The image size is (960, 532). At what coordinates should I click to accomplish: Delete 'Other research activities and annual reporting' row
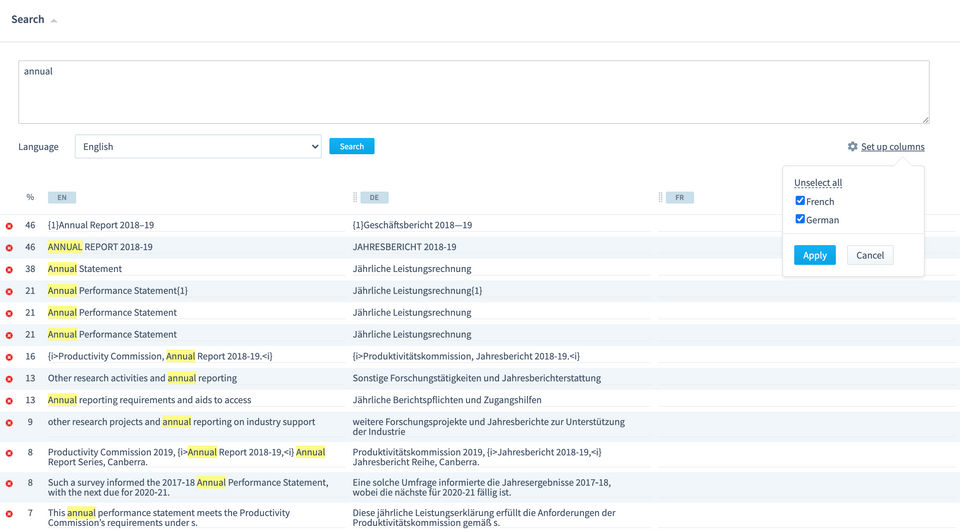click(9, 379)
